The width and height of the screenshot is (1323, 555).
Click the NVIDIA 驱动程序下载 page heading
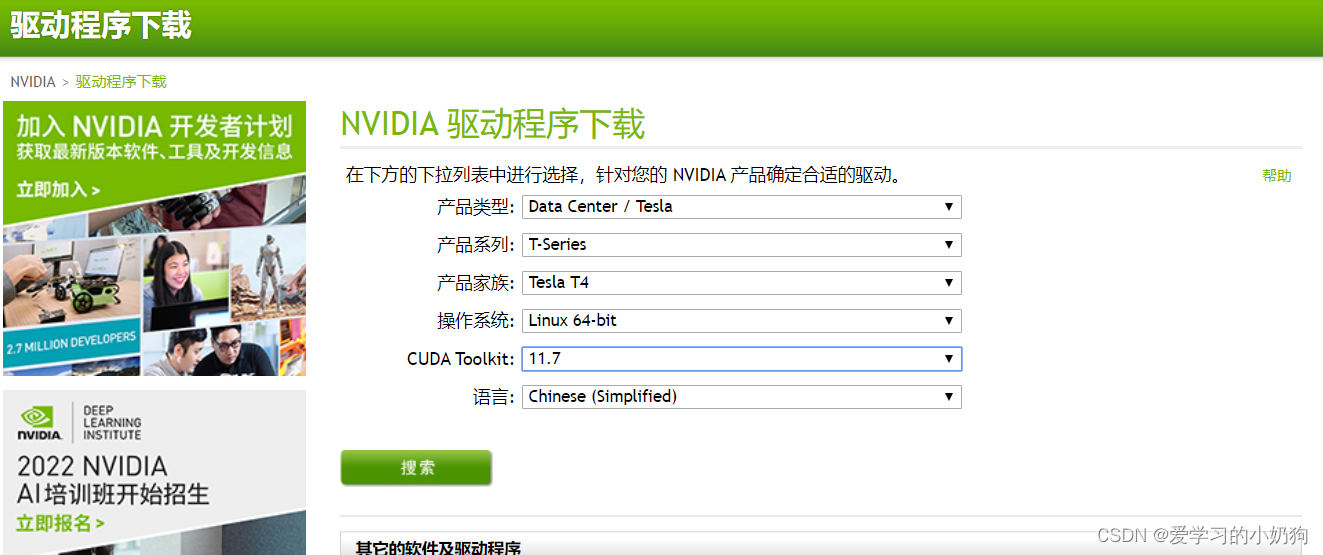(x=493, y=124)
